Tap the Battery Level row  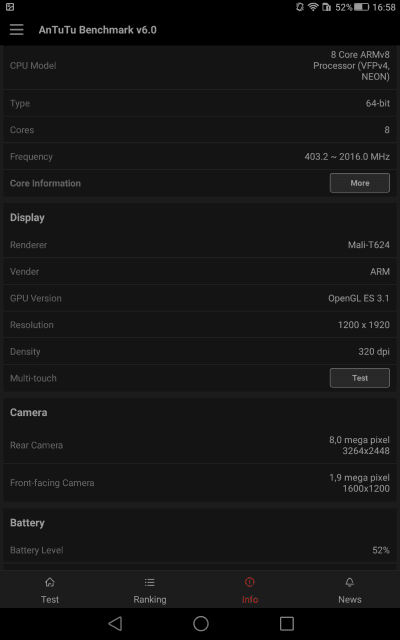coord(200,550)
